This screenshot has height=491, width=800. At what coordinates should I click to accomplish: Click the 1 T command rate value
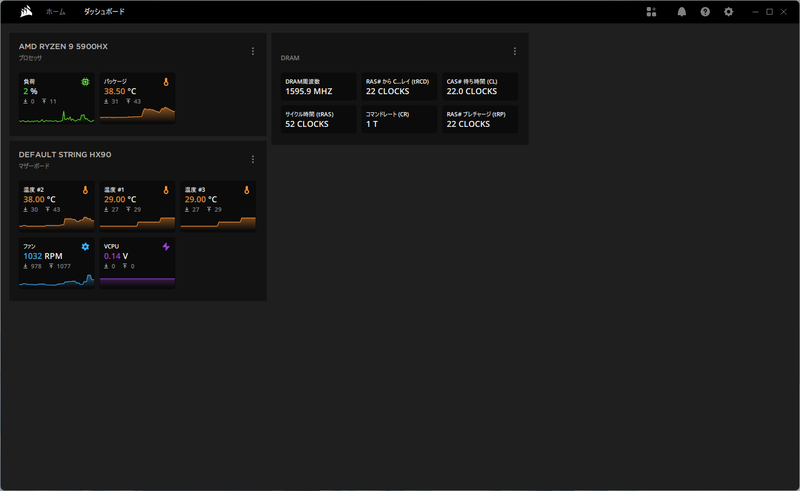tap(372, 124)
